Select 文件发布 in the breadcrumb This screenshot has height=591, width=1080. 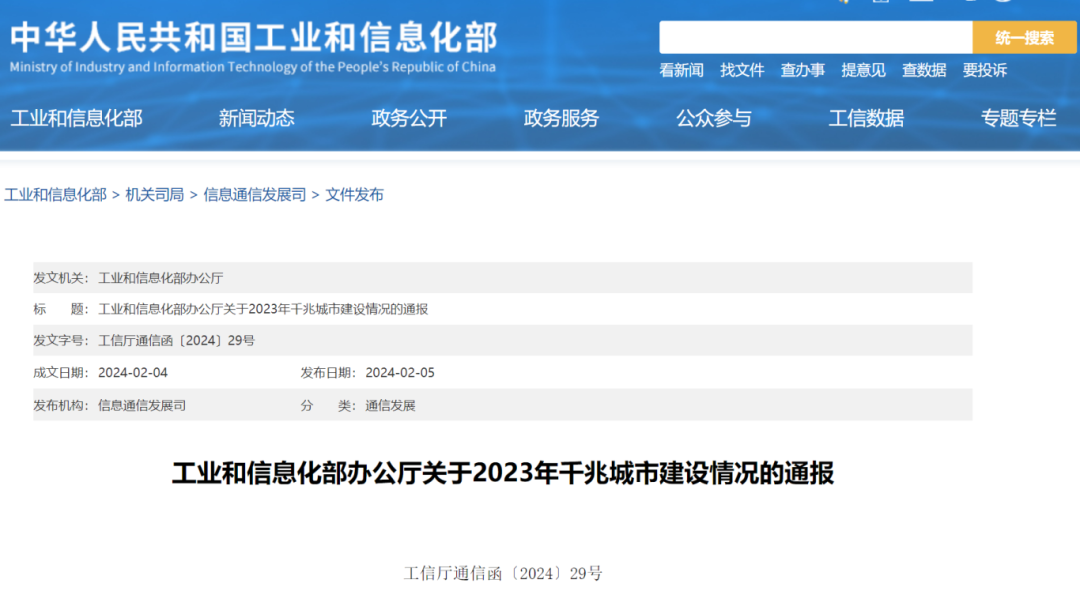tap(354, 195)
